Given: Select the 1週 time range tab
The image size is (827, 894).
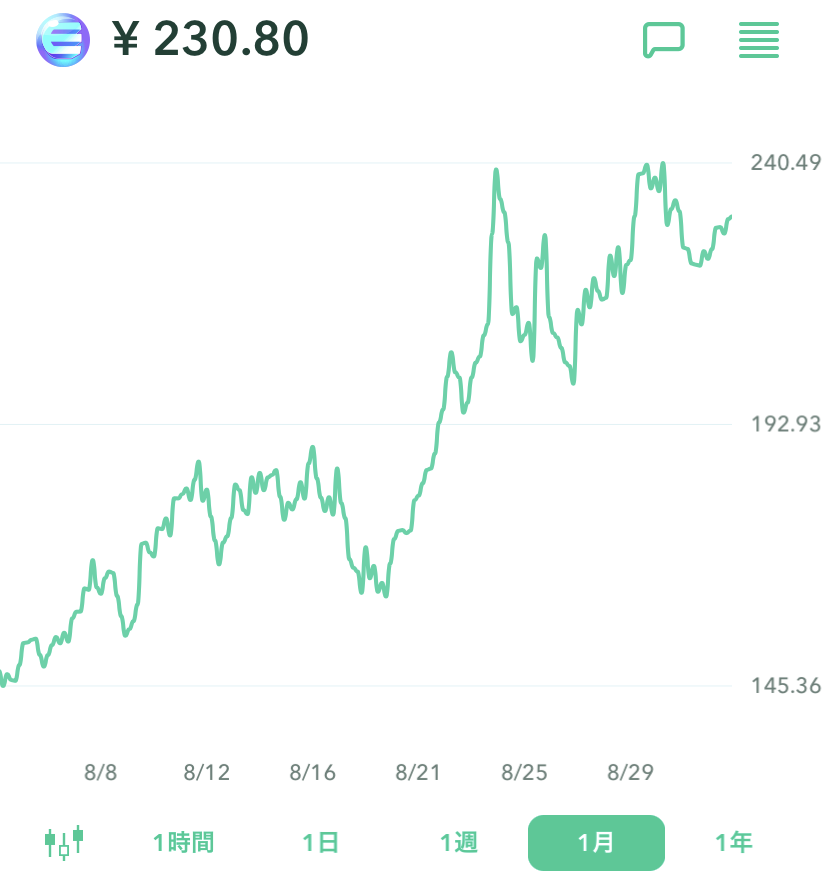Looking at the screenshot, I should pyautogui.click(x=459, y=842).
